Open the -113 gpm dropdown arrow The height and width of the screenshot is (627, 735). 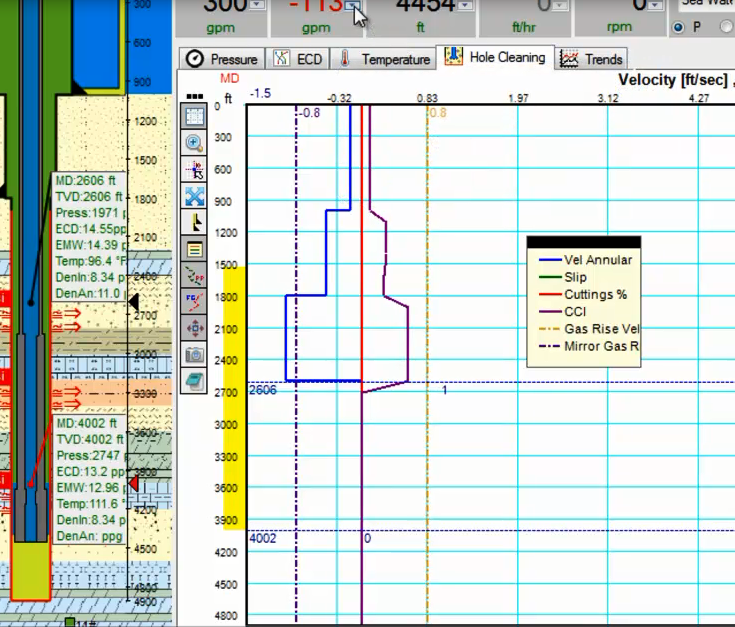click(x=352, y=5)
